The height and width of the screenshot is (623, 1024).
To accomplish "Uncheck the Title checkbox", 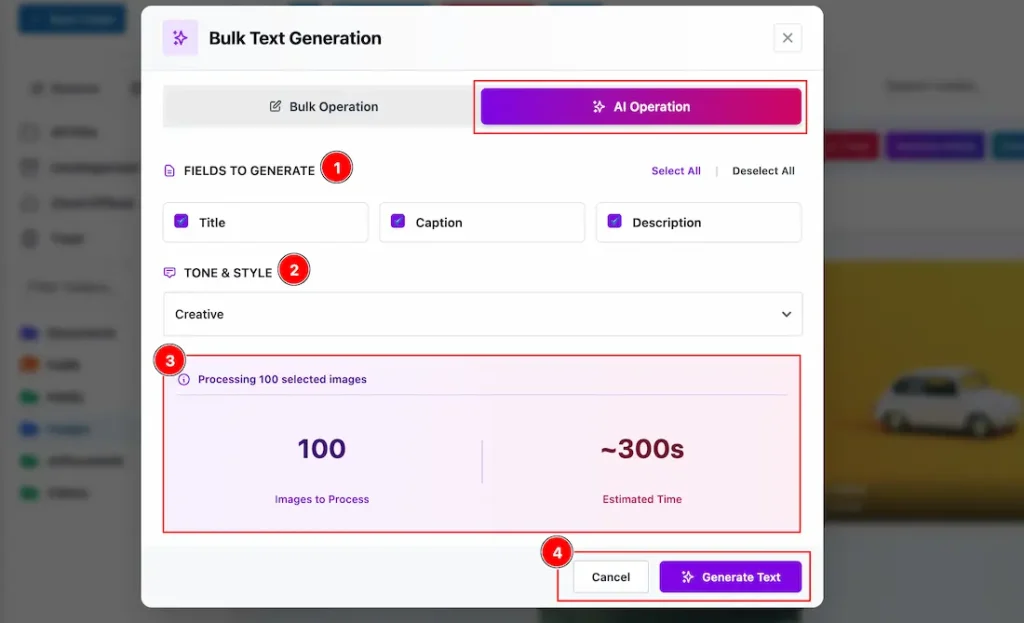I will pyautogui.click(x=181, y=221).
